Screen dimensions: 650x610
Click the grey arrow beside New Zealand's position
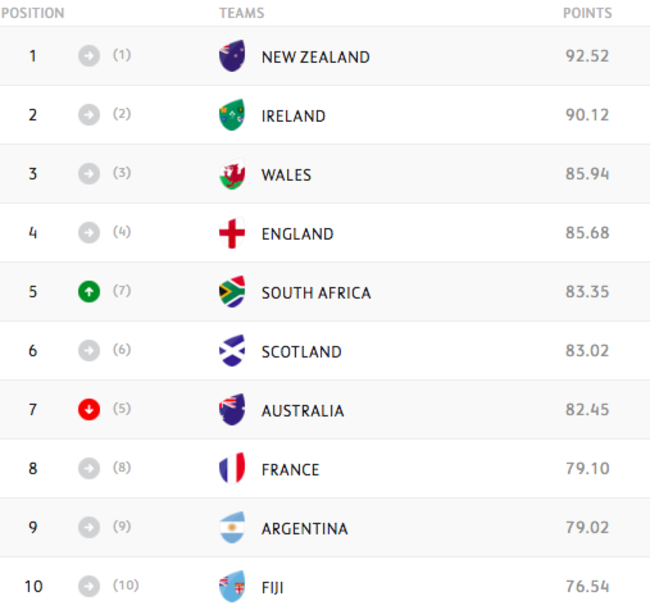coord(89,56)
